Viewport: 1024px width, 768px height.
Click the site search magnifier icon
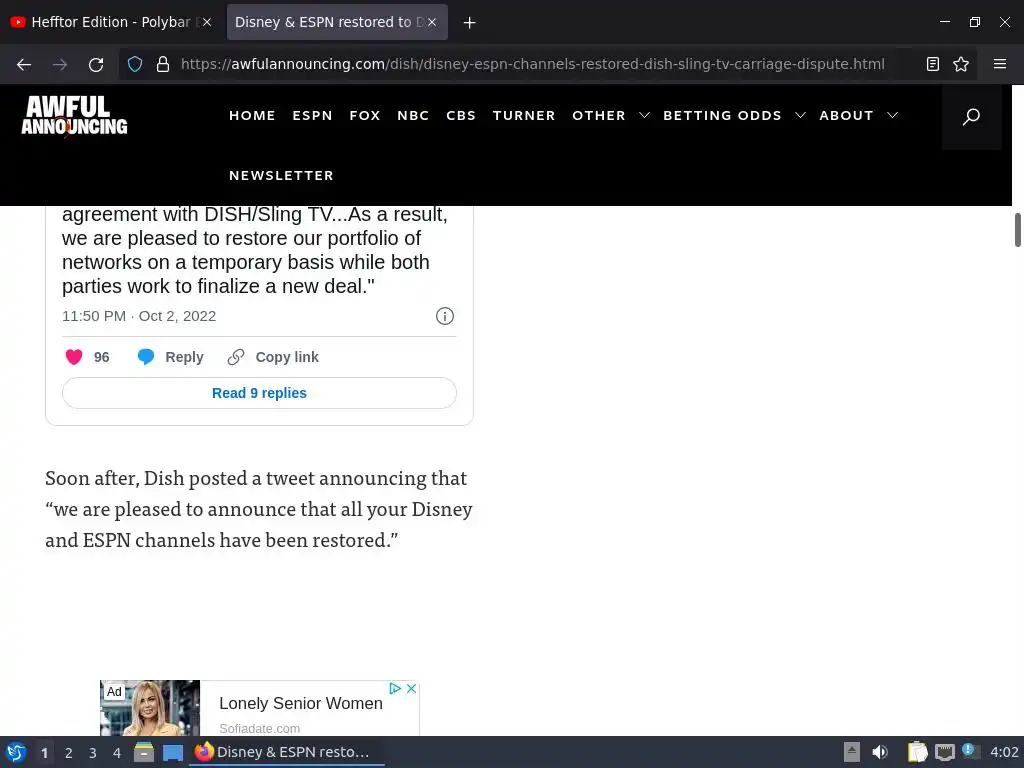(x=971, y=117)
